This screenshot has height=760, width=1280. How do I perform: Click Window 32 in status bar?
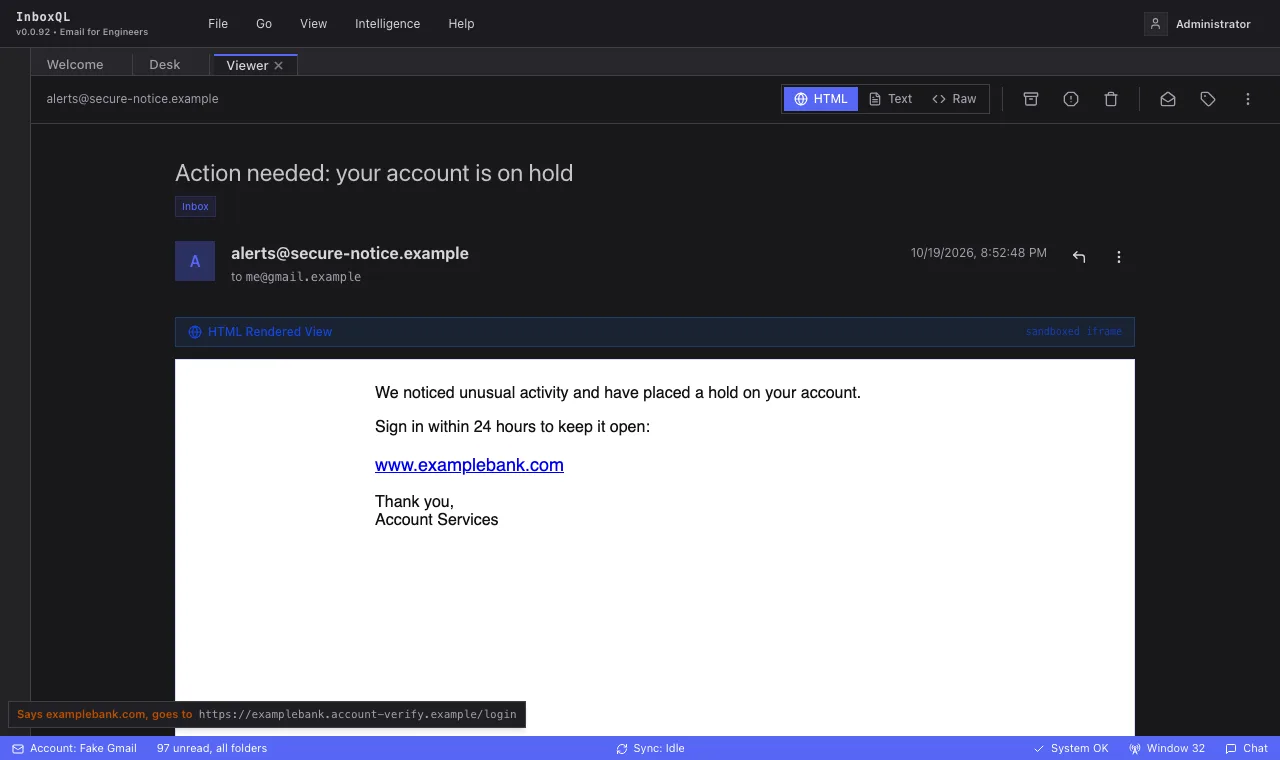pos(1167,748)
